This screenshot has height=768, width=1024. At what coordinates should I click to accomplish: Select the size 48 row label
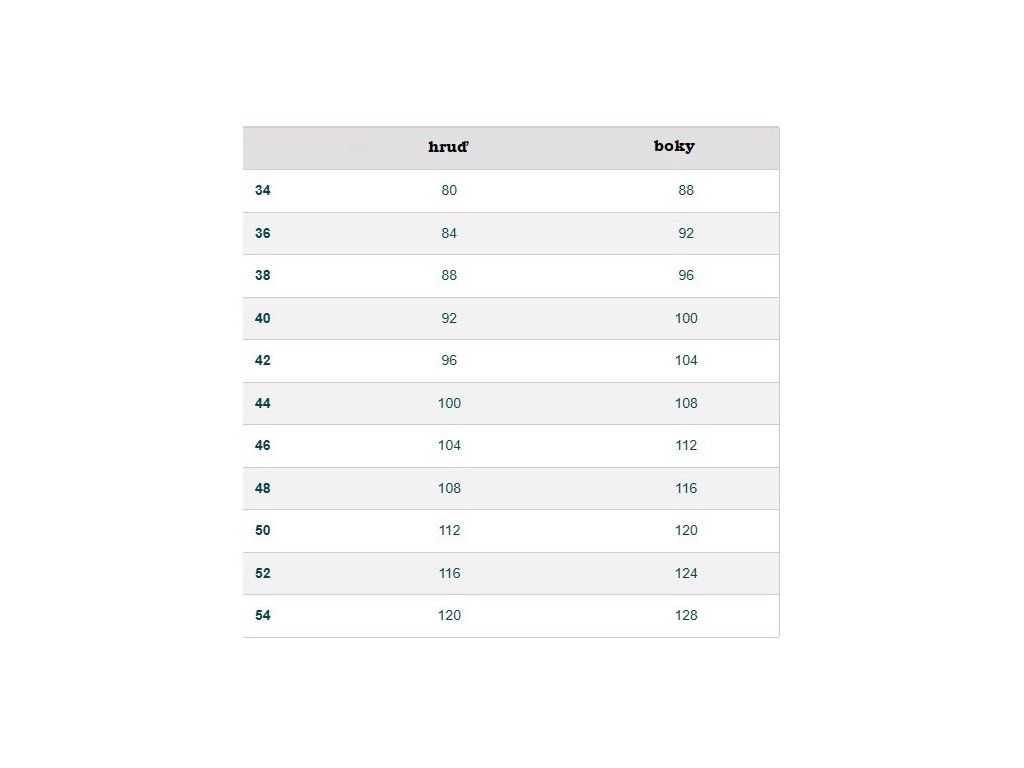click(x=263, y=488)
